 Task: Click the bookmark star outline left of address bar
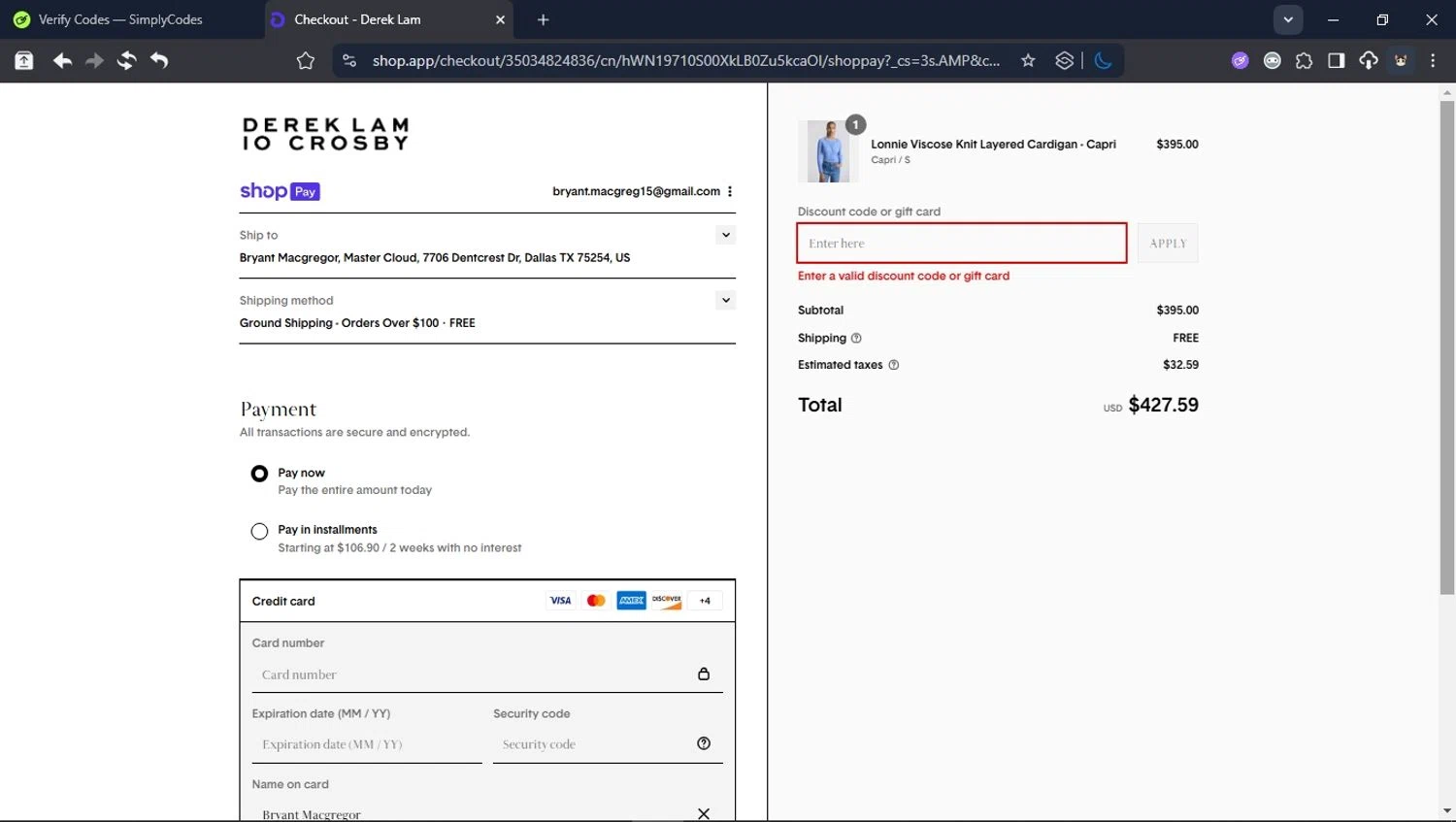coord(306,61)
